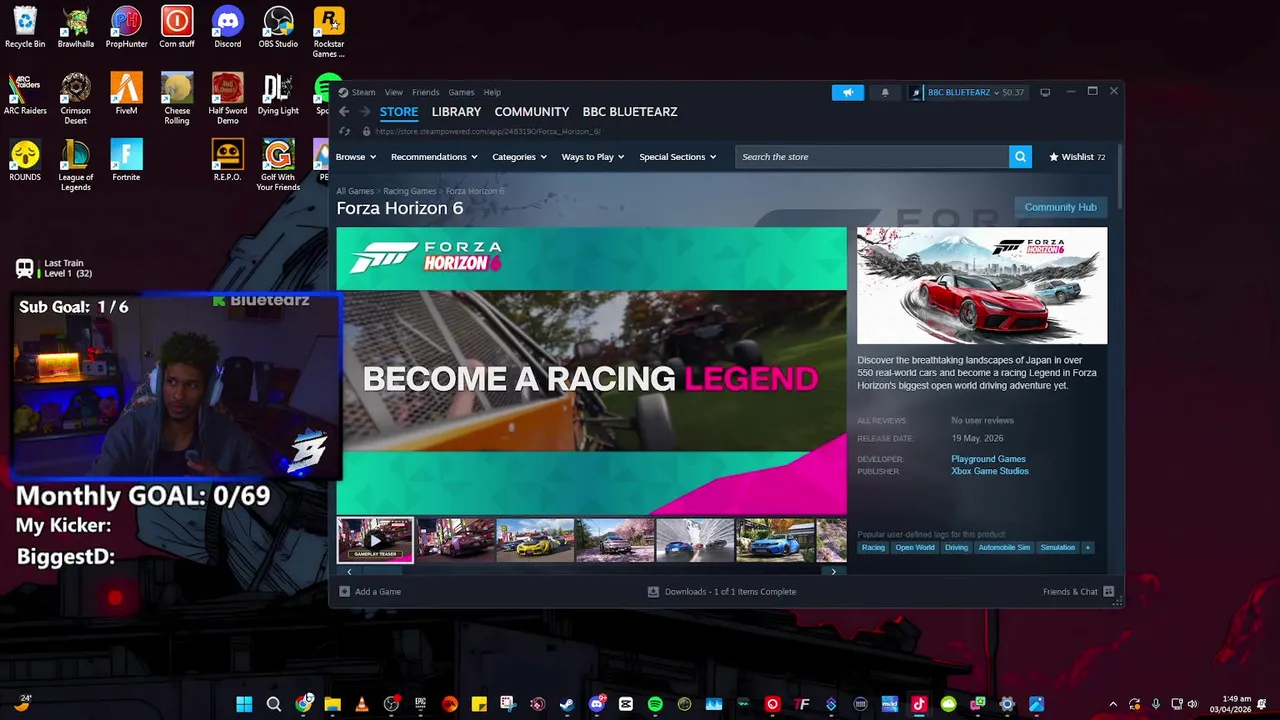
Task: Open the Games menu
Action: point(461,92)
